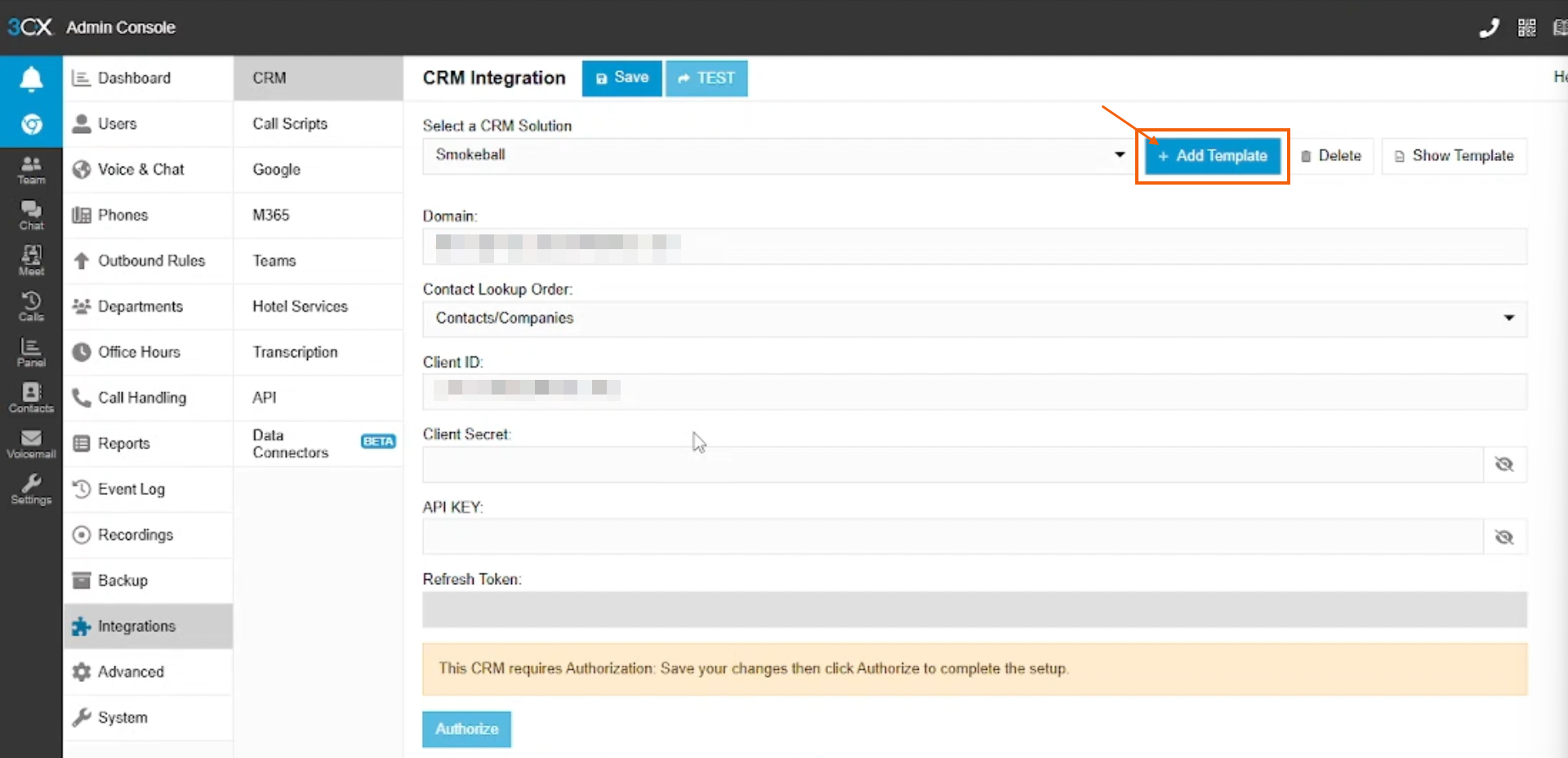Save the CRM Integration settings
Viewport: 1568px width, 758px height.
(x=621, y=78)
